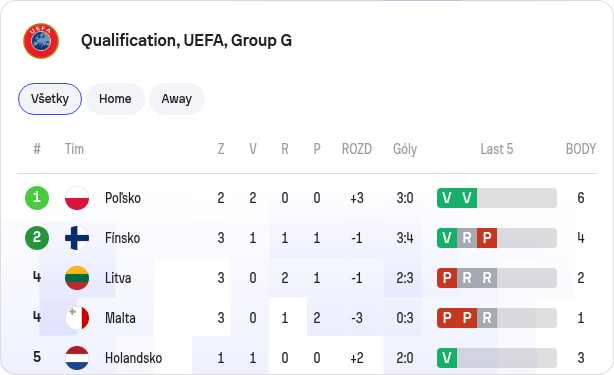Switch to the Home standings tab
The width and height of the screenshot is (614, 375).
pyautogui.click(x=115, y=99)
